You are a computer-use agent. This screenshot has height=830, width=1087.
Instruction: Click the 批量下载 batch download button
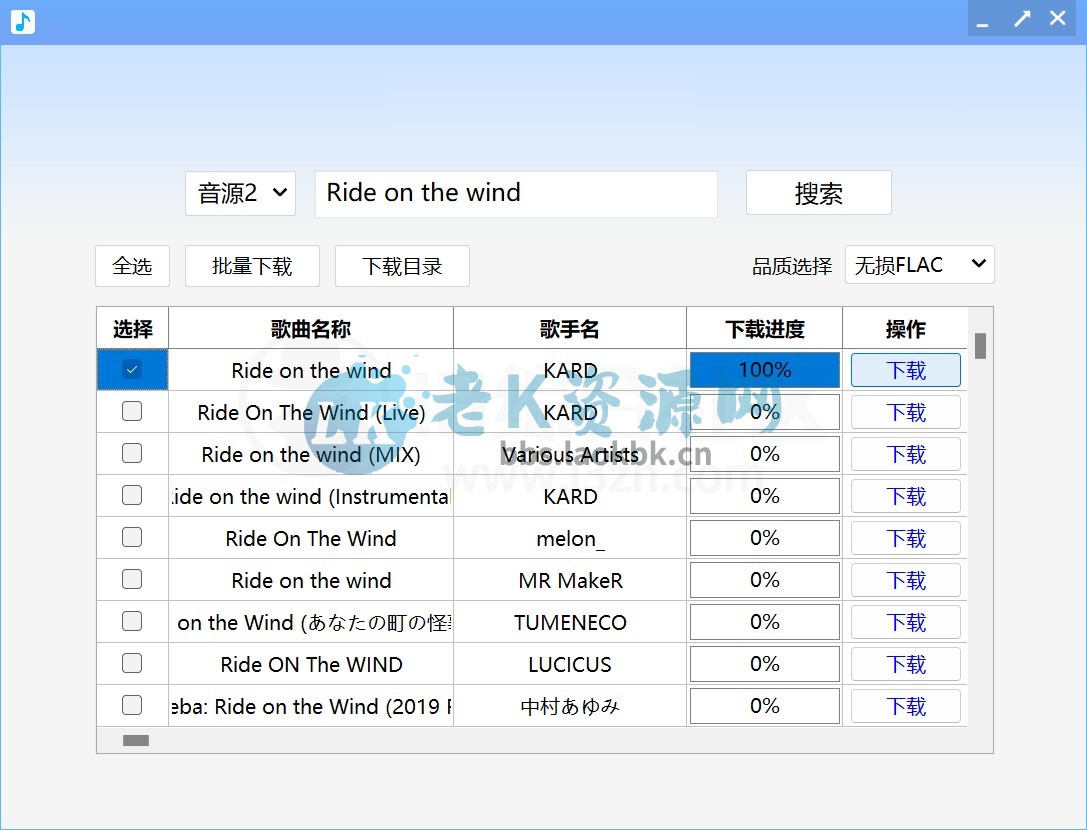252,266
